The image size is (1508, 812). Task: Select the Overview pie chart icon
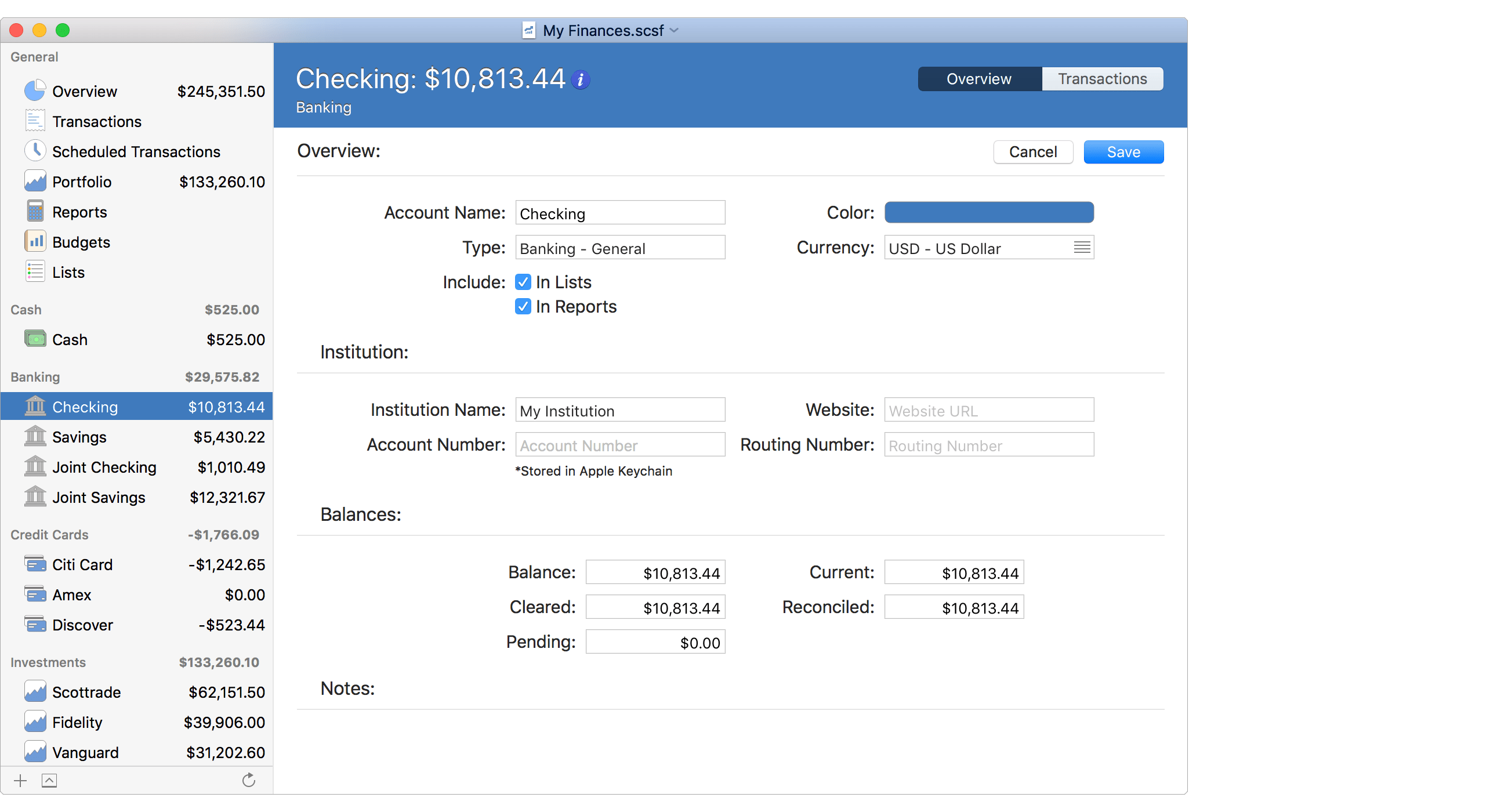[x=35, y=90]
